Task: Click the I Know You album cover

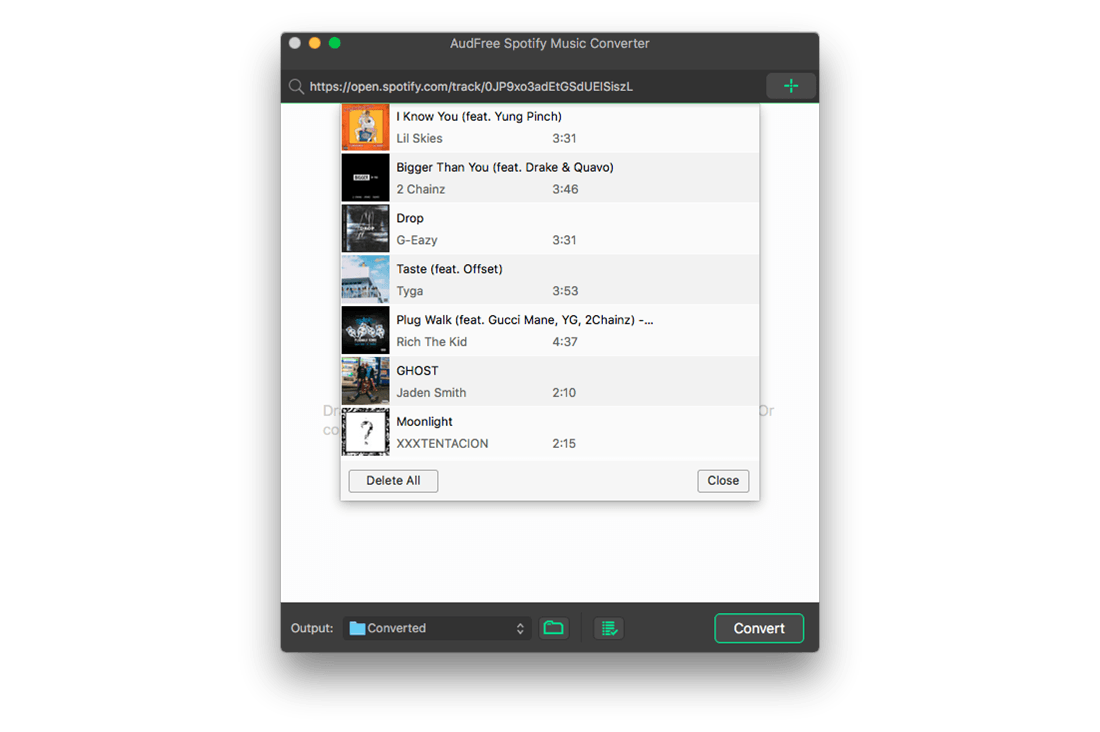Action: [365, 128]
